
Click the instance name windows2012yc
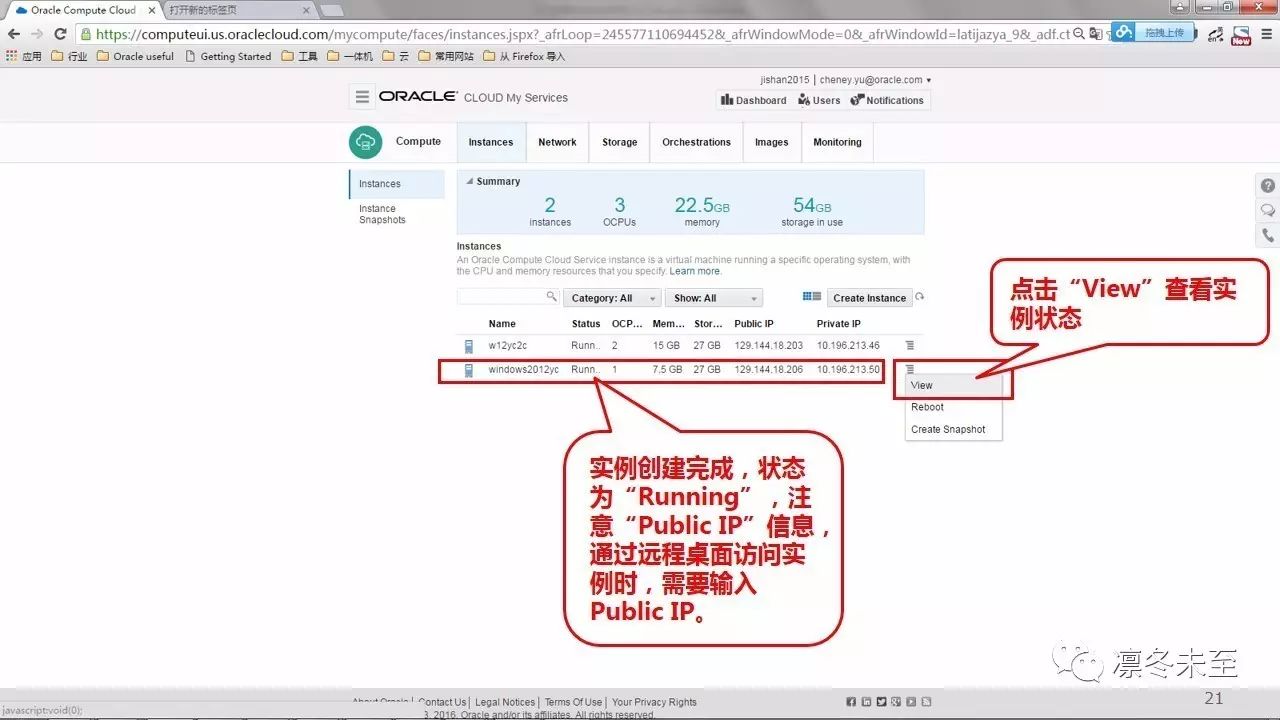click(x=524, y=370)
